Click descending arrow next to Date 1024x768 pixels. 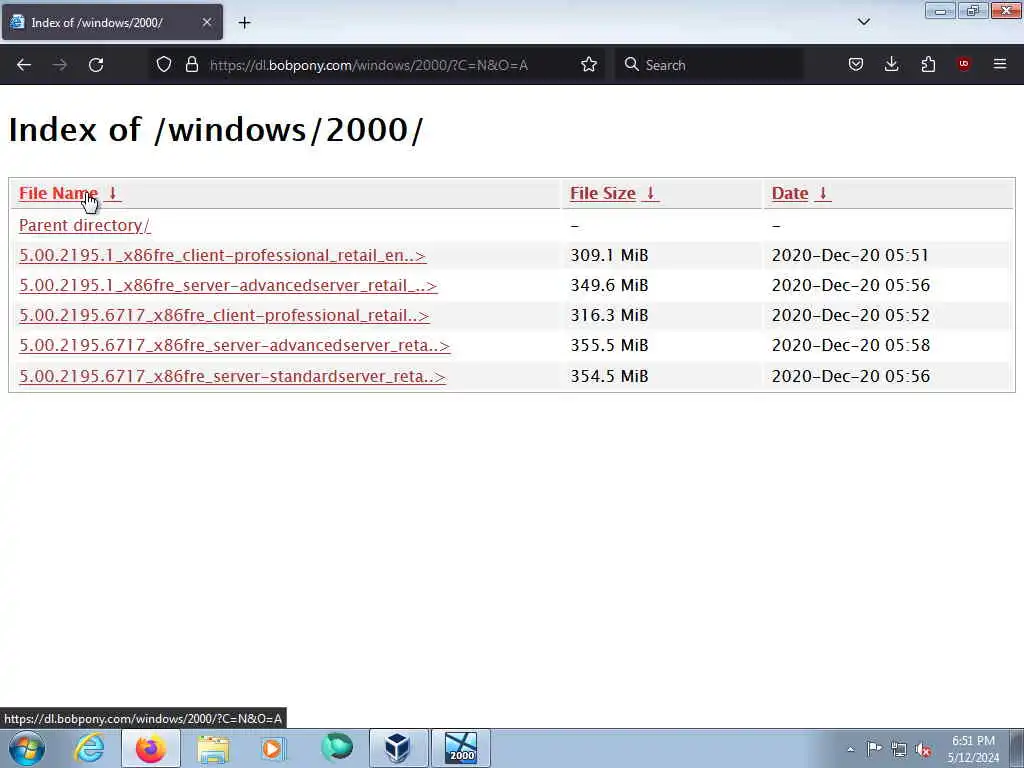pyautogui.click(x=823, y=193)
